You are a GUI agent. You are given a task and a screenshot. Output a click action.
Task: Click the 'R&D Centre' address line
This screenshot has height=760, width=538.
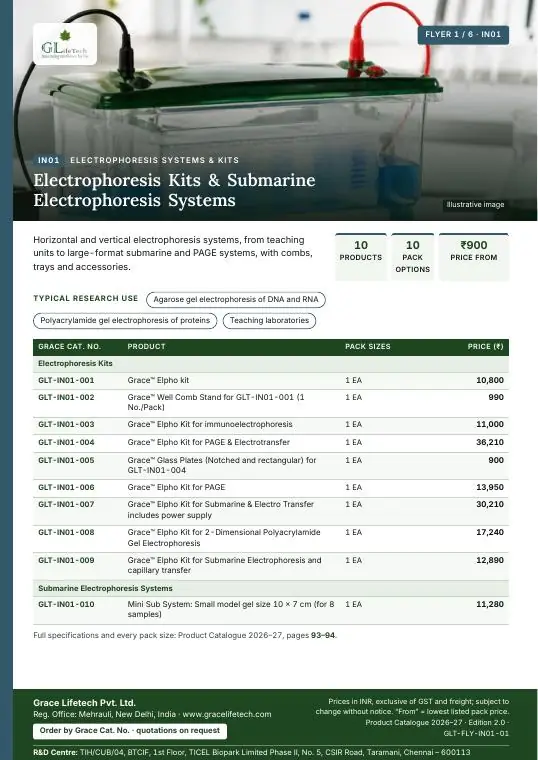[x=252, y=753]
